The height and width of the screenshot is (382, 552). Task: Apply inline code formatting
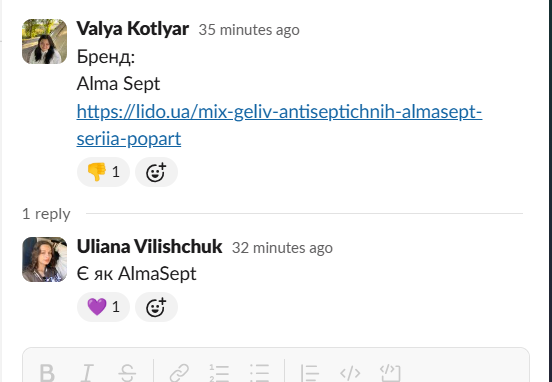(350, 372)
